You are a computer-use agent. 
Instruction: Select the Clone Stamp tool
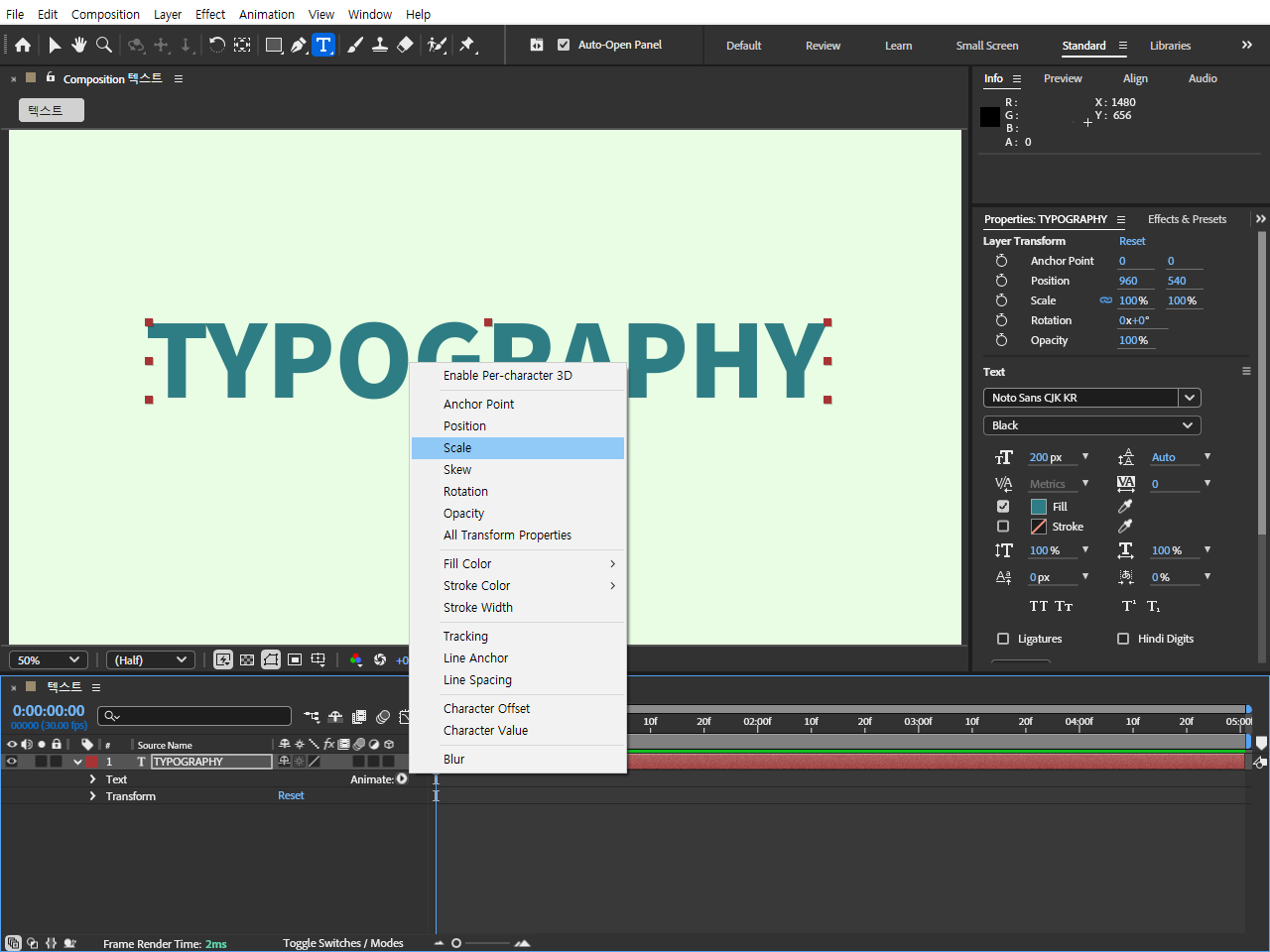point(380,45)
